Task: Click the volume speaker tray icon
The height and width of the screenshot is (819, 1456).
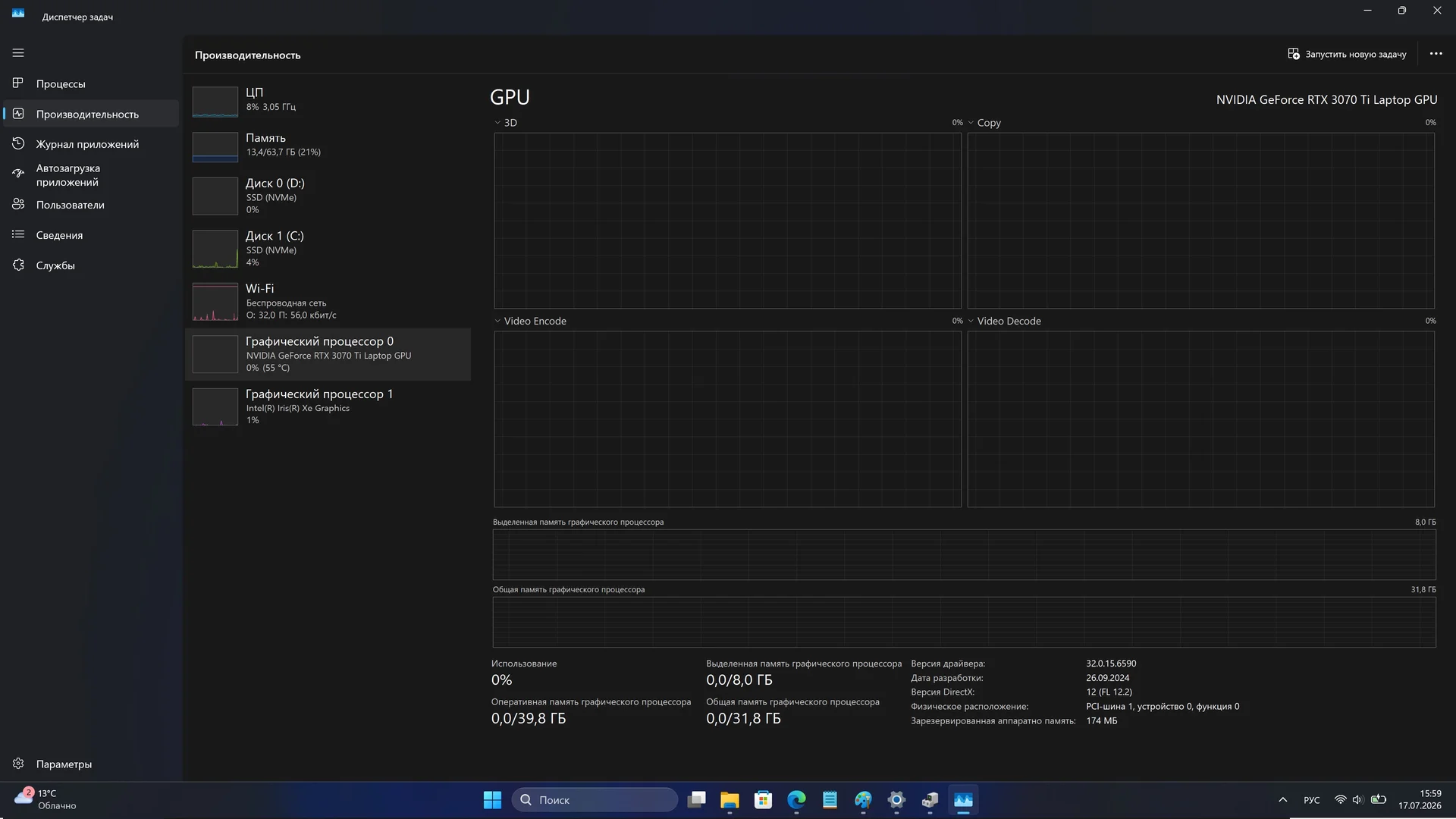Action: 1357,800
